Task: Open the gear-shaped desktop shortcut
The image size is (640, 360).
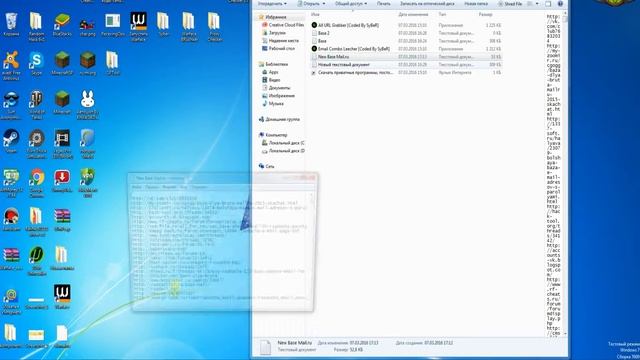Action: (36, 144)
